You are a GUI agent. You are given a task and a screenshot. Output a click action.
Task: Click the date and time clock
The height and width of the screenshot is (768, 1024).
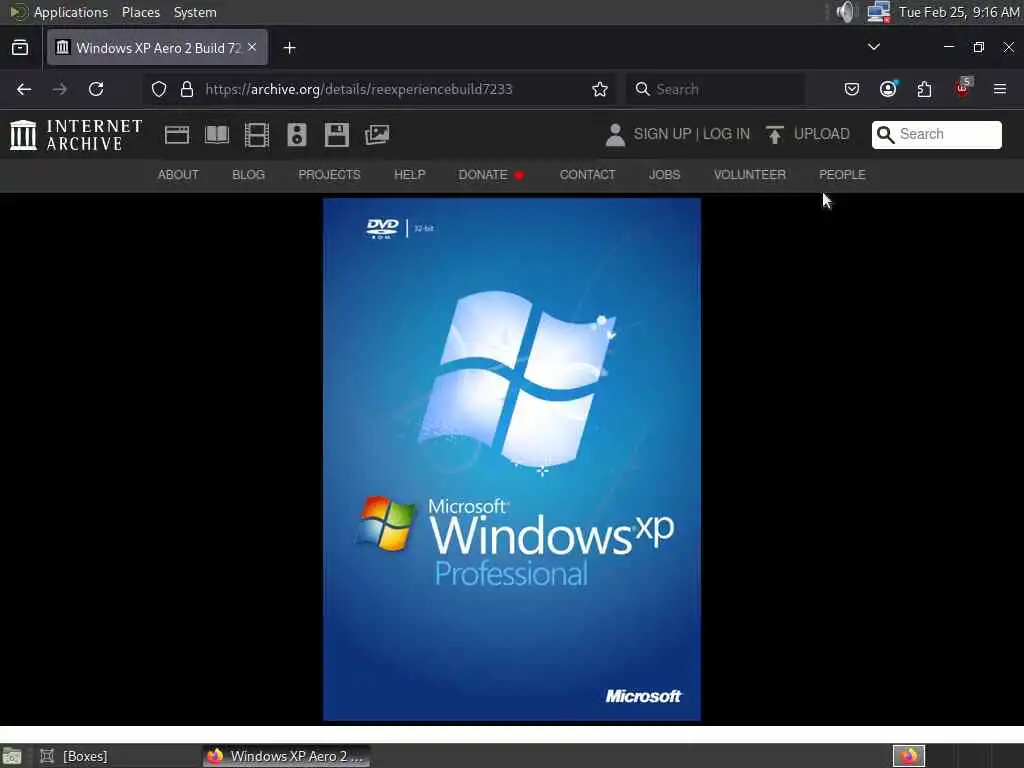coord(959,12)
